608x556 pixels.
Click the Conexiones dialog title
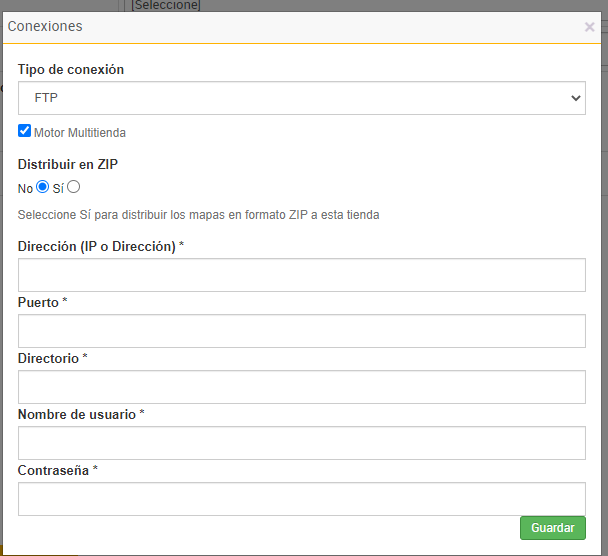(45, 27)
